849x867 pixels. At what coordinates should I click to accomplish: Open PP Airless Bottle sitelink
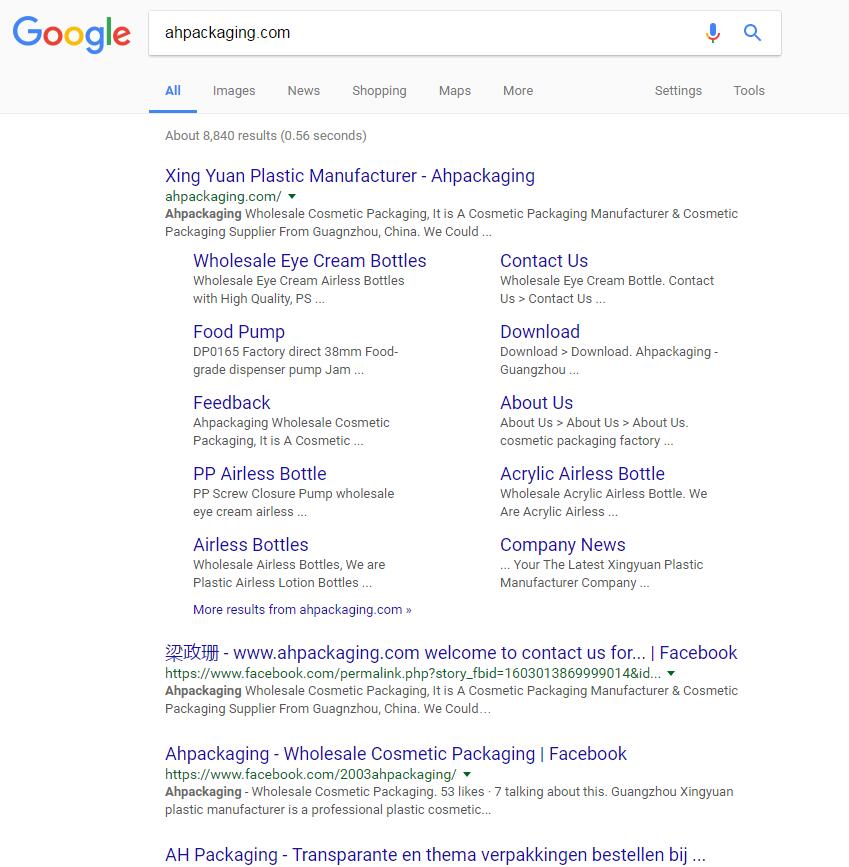pyautogui.click(x=259, y=474)
